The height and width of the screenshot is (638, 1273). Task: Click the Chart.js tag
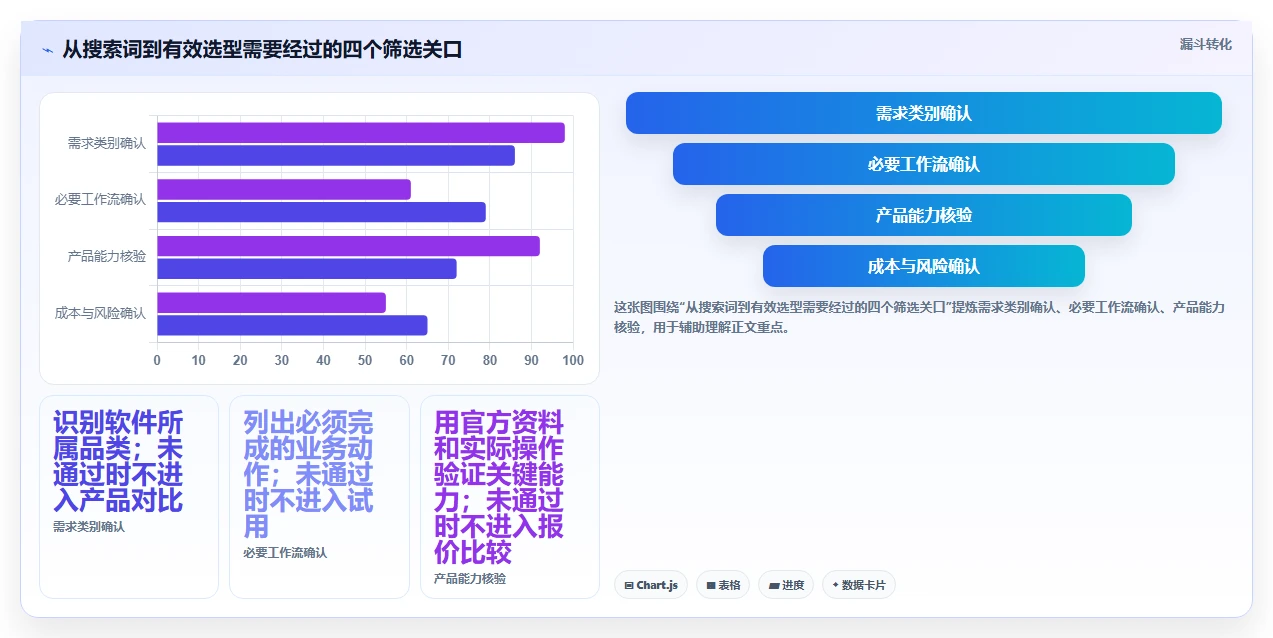[651, 585]
